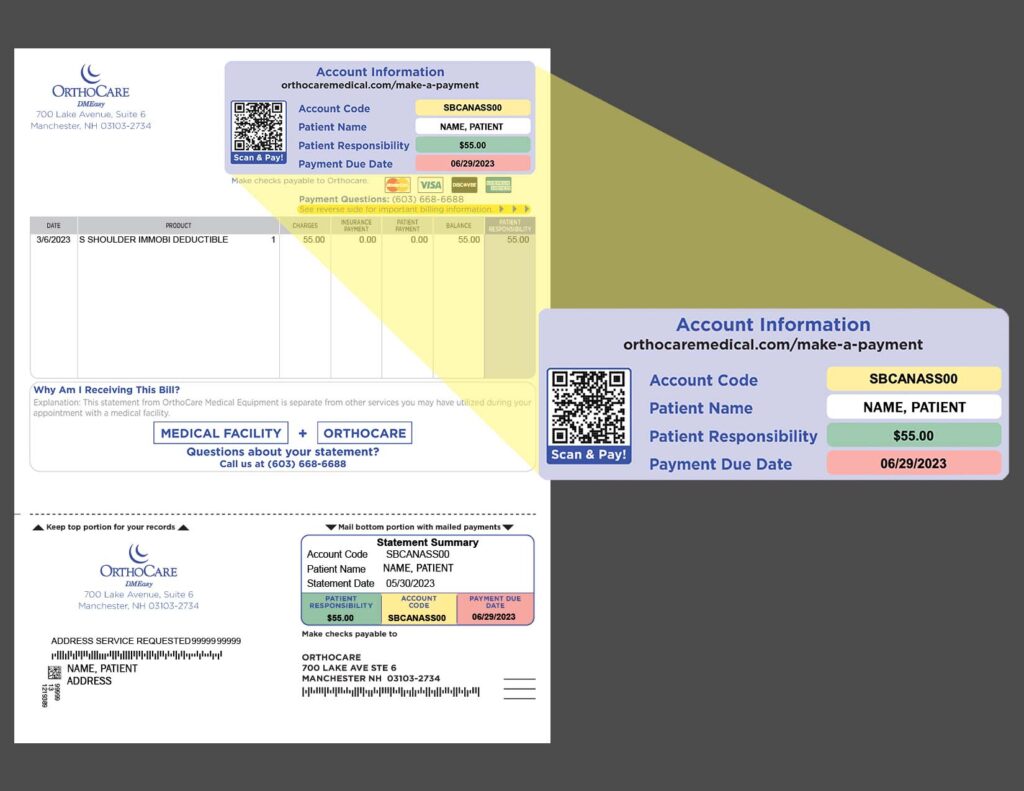
Task: Click the MEDICAL FACILITY box
Action: click(221, 433)
